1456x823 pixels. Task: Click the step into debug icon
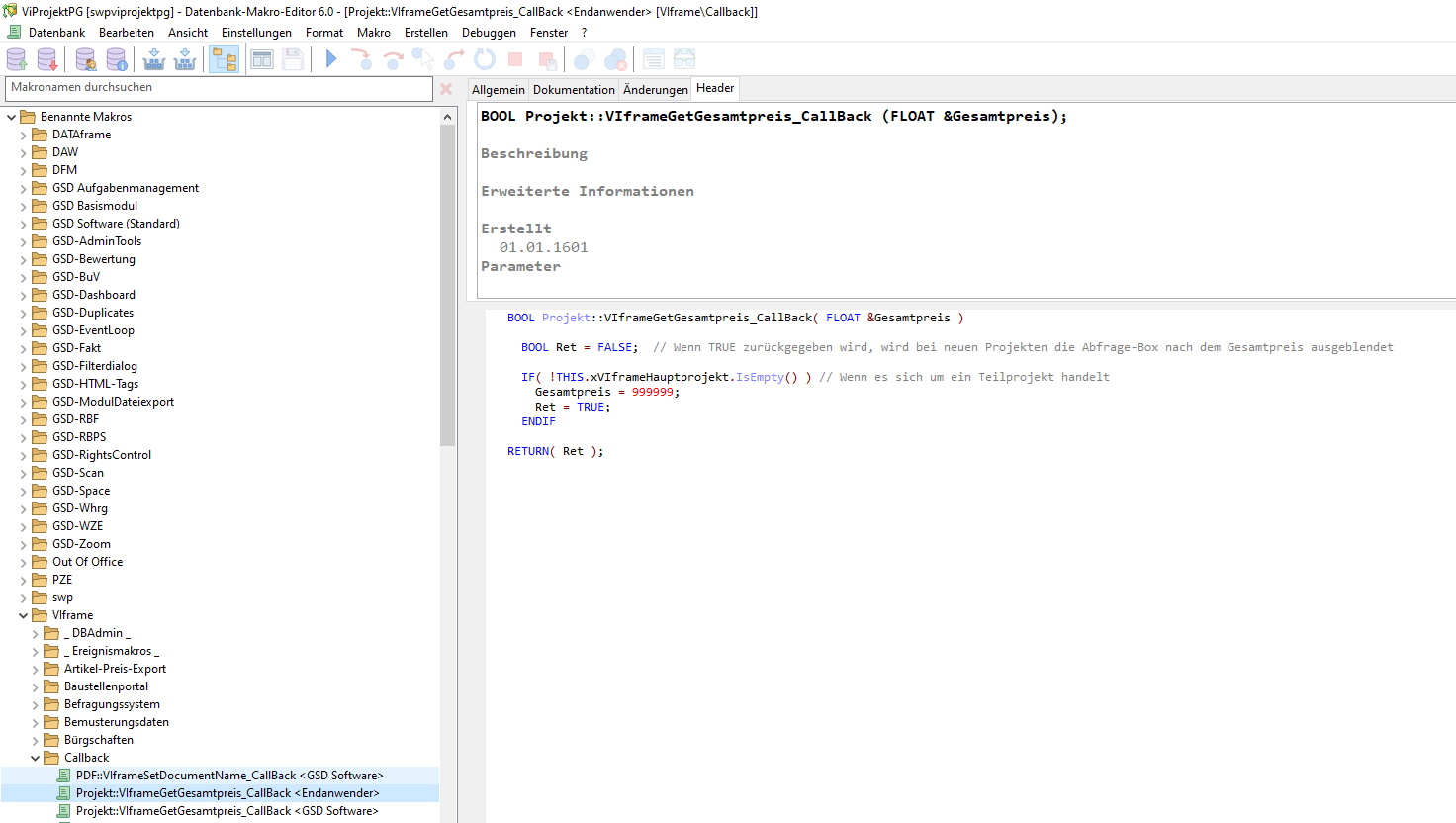[x=362, y=59]
